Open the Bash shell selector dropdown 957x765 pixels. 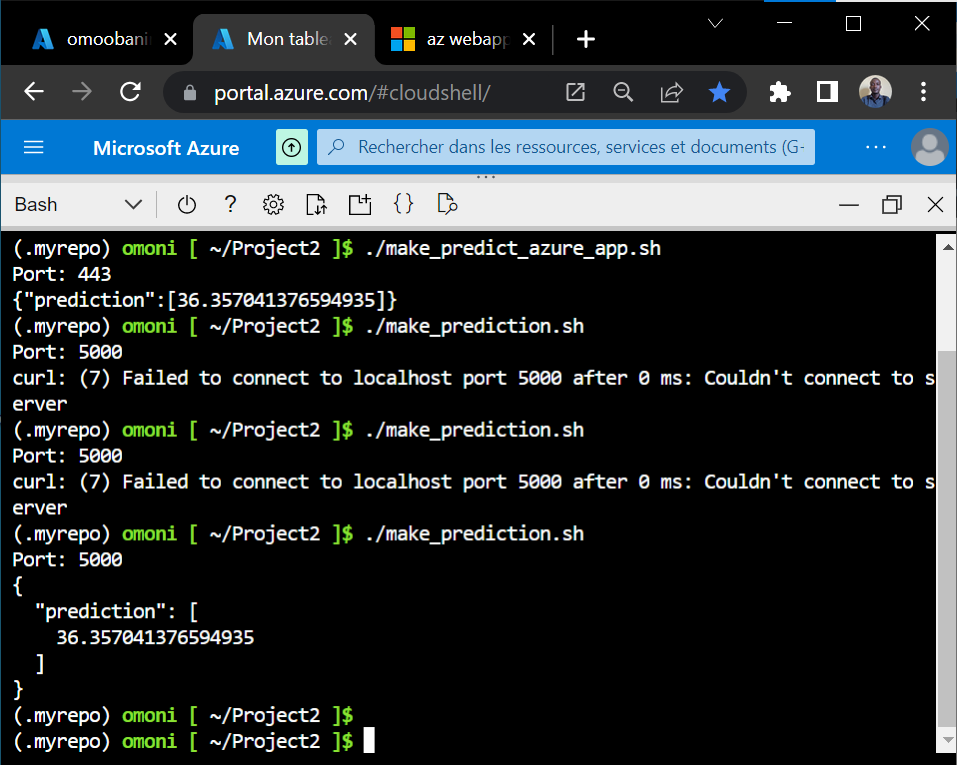pyautogui.click(x=78, y=204)
